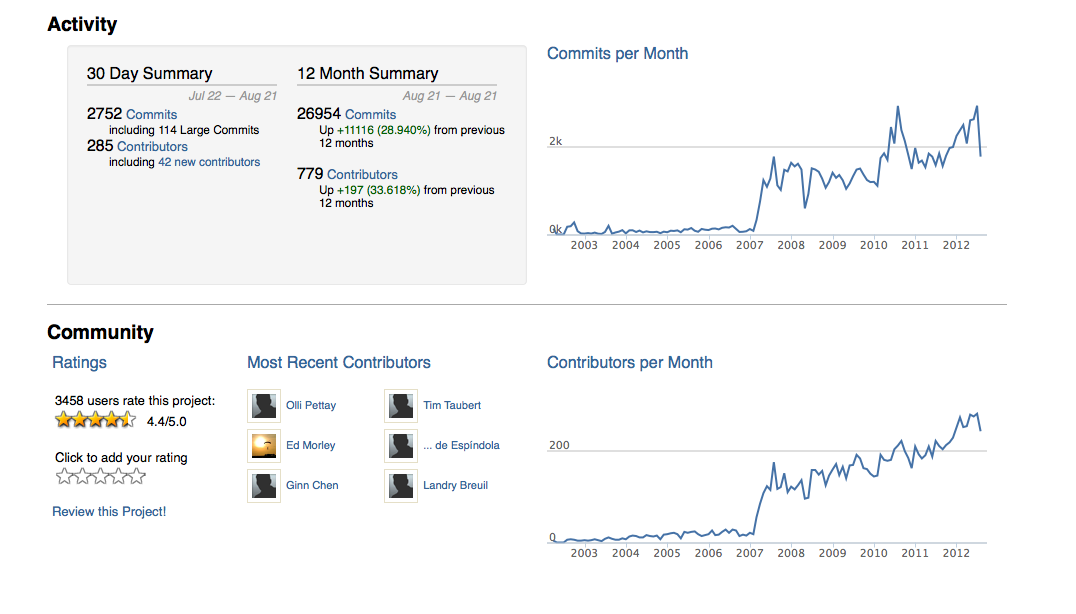
Task: Open Ginn Chen's avatar image
Action: [x=264, y=486]
